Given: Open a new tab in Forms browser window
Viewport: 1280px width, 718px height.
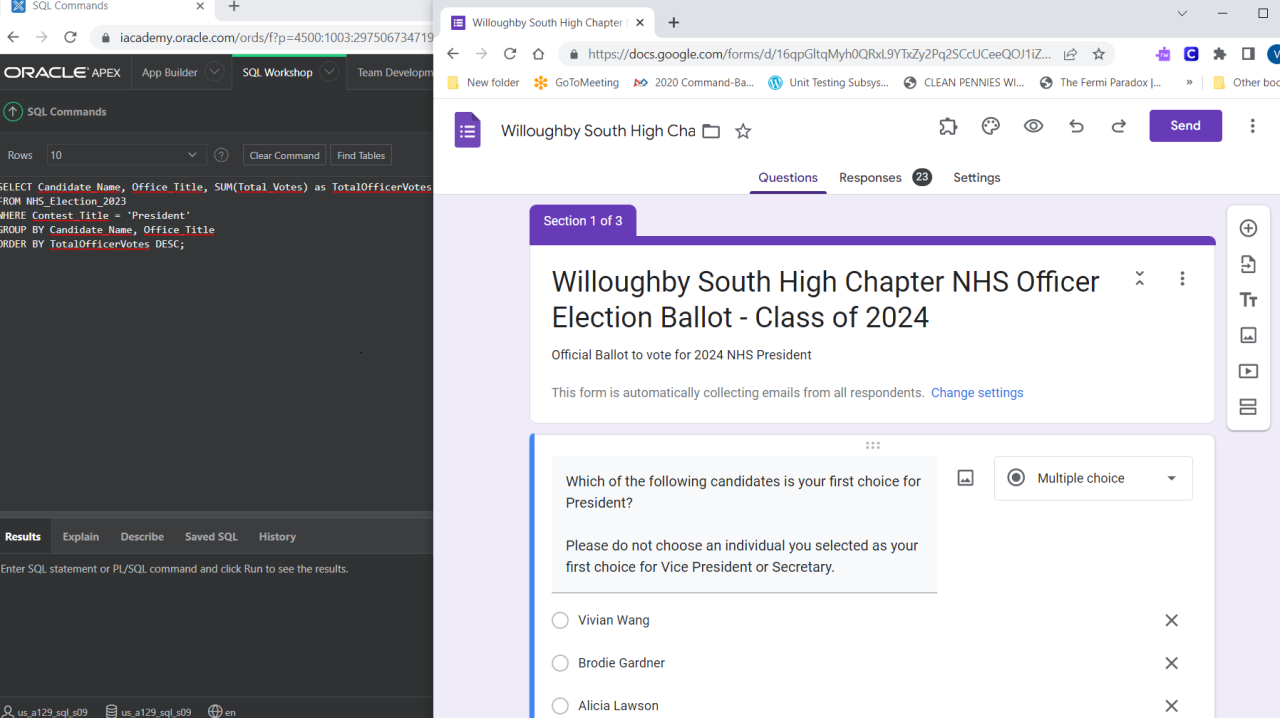Looking at the screenshot, I should 674,22.
